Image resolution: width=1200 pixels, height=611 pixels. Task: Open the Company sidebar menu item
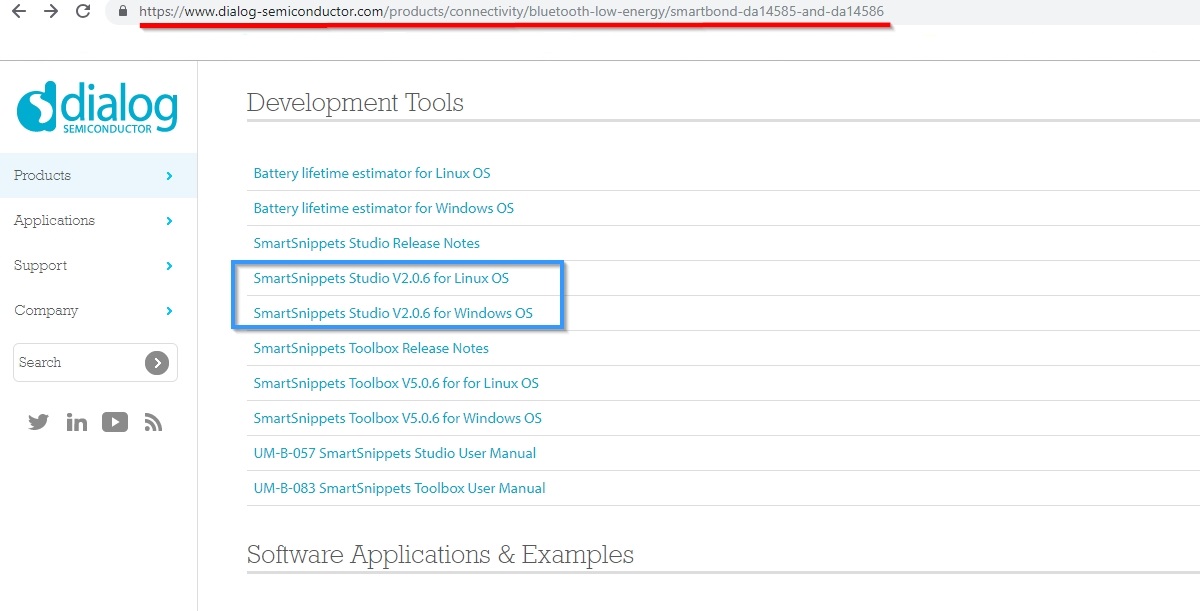click(x=46, y=311)
